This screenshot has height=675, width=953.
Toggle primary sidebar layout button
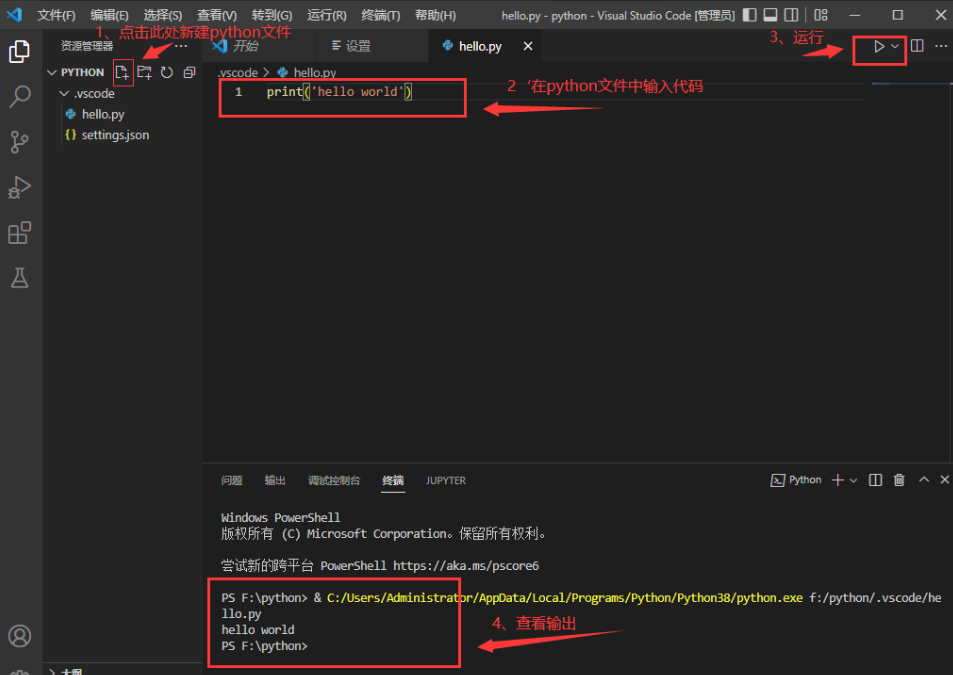[749, 15]
